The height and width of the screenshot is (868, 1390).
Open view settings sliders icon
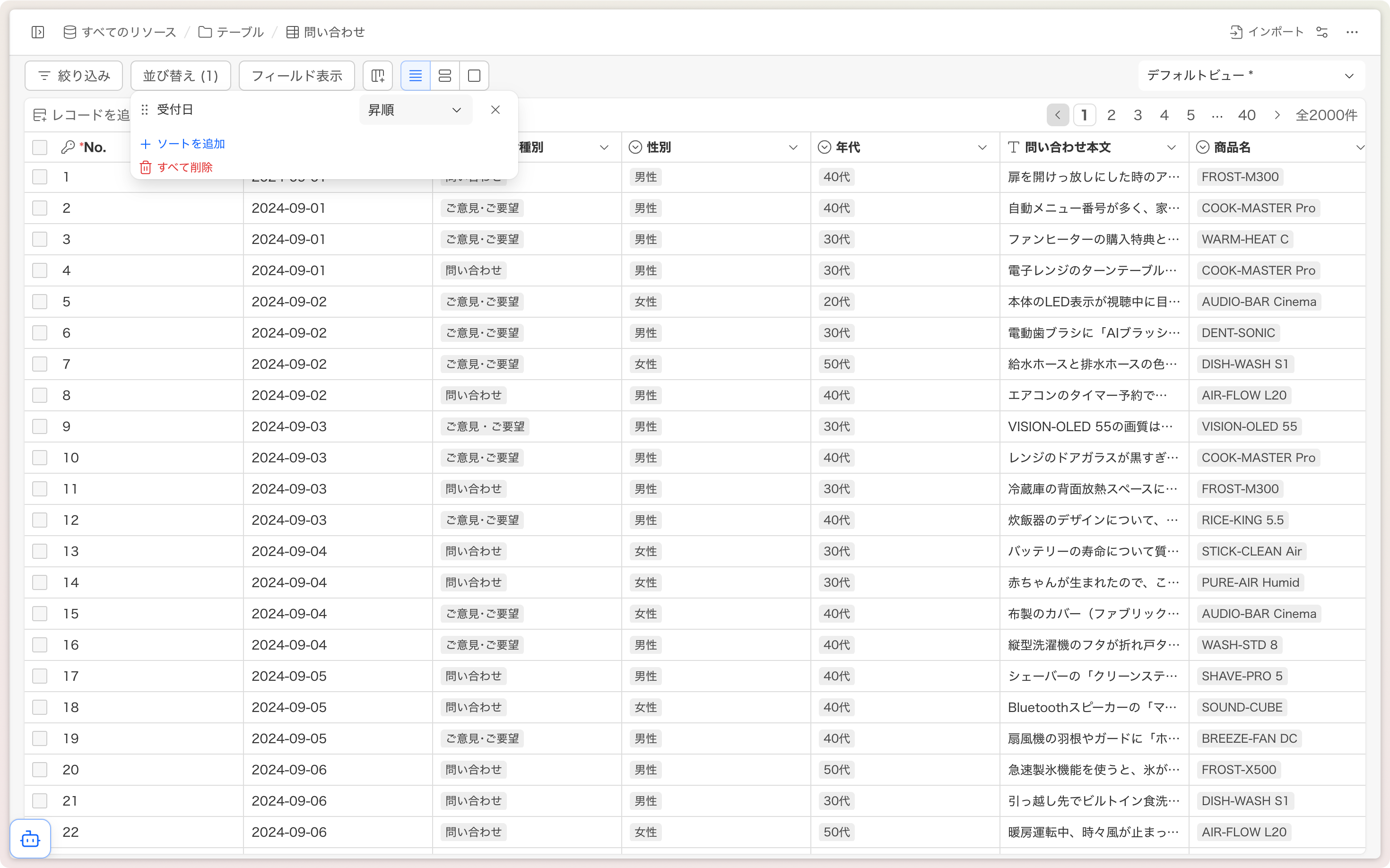[x=1321, y=32]
